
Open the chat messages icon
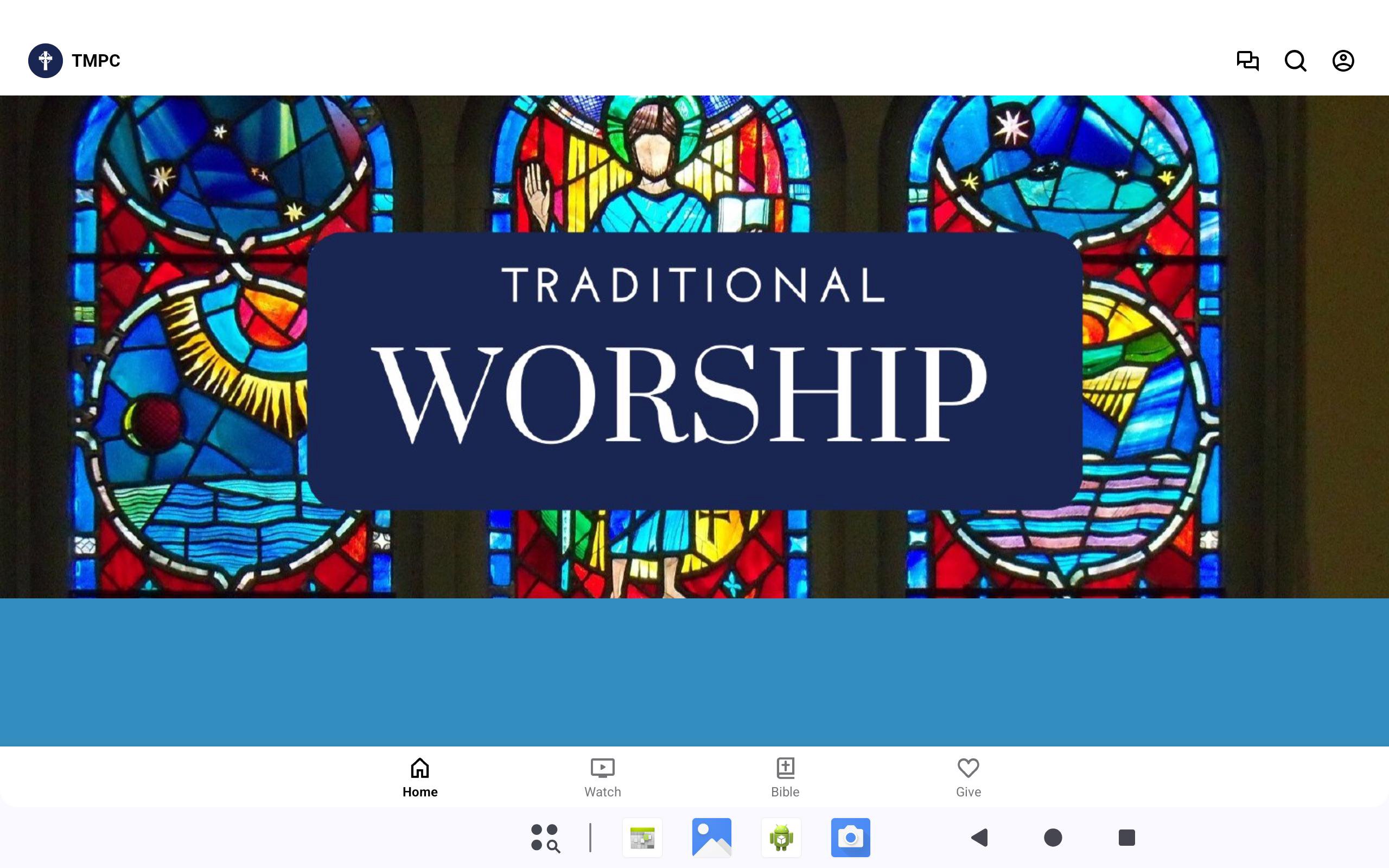(1247, 61)
